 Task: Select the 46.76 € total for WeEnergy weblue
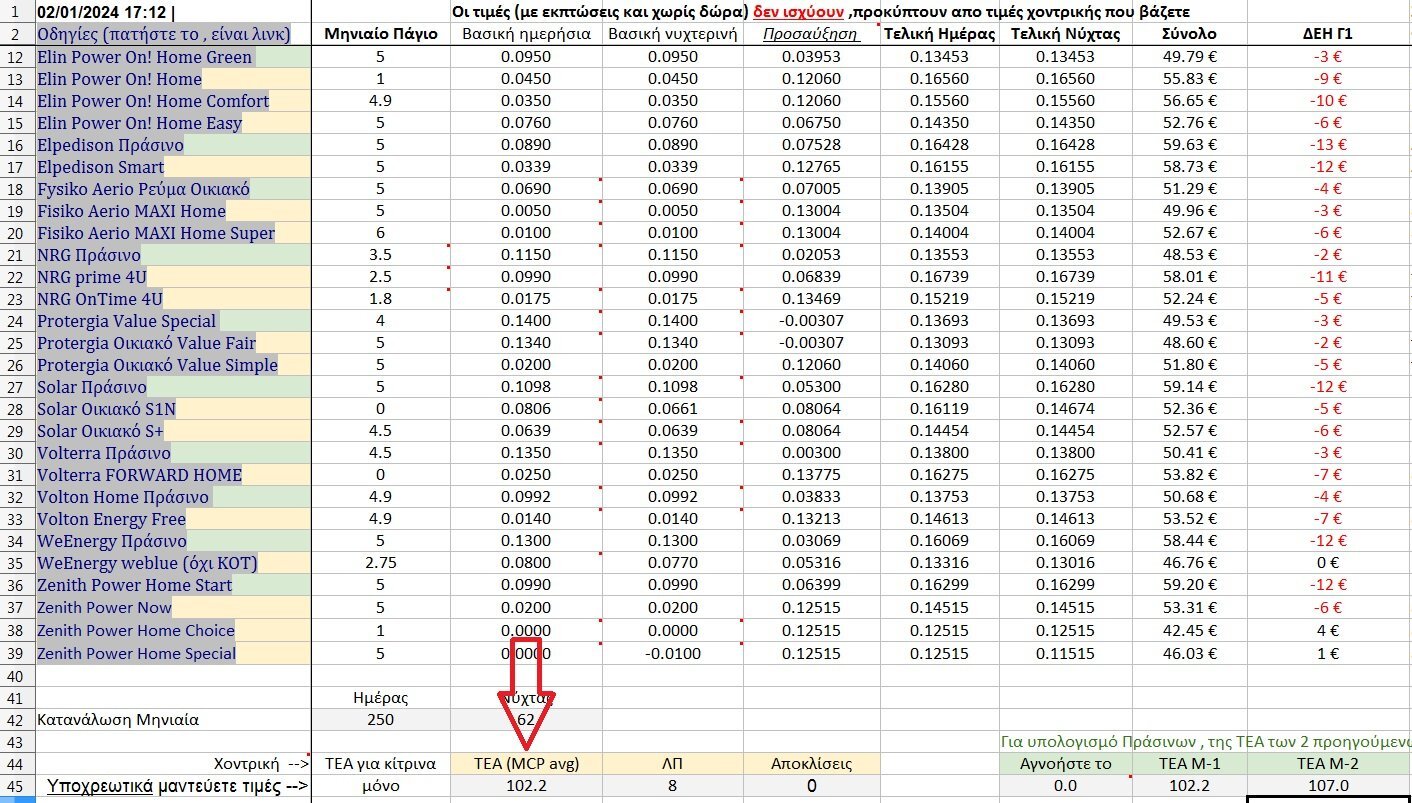pyautogui.click(x=1189, y=563)
